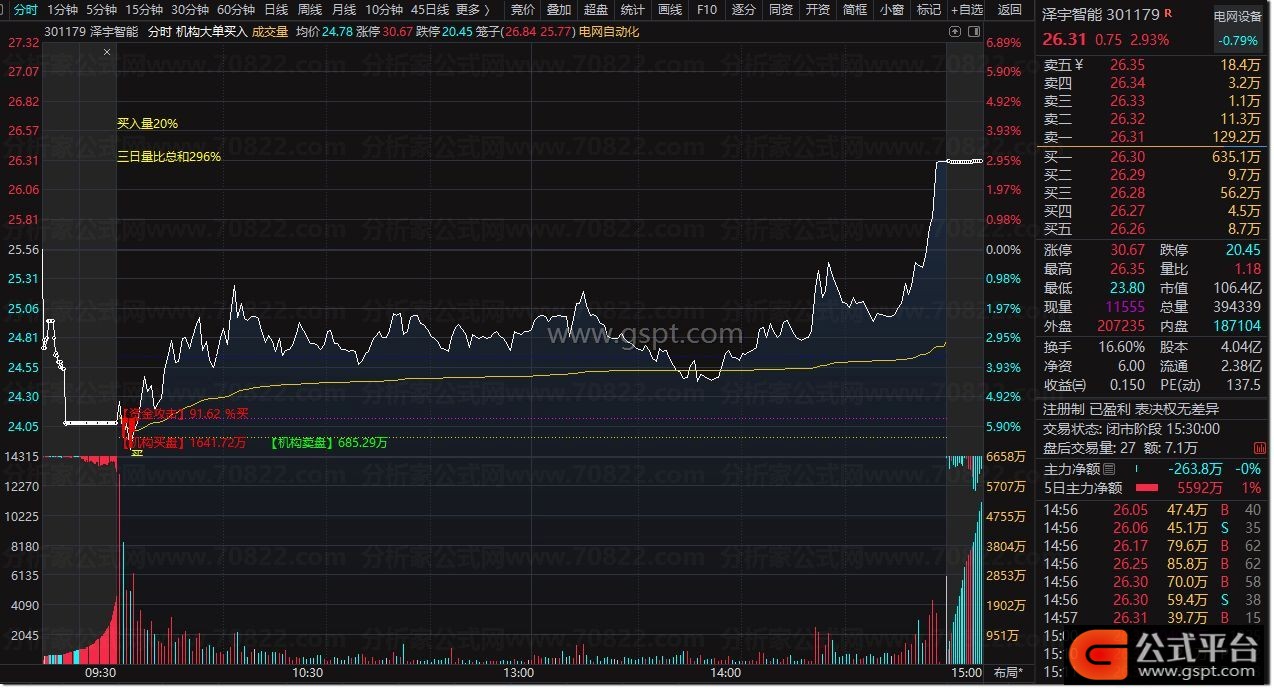Click the R margin-trading badge beside 301179
This screenshot has height=688, width=1274.
[1170, 15]
